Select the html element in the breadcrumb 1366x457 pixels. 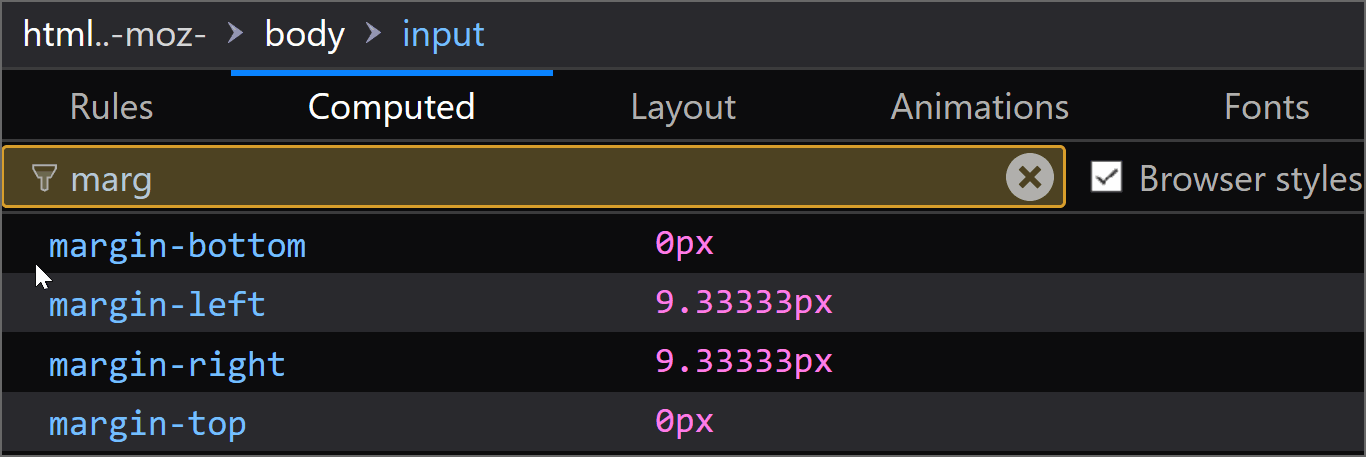pyautogui.click(x=114, y=35)
